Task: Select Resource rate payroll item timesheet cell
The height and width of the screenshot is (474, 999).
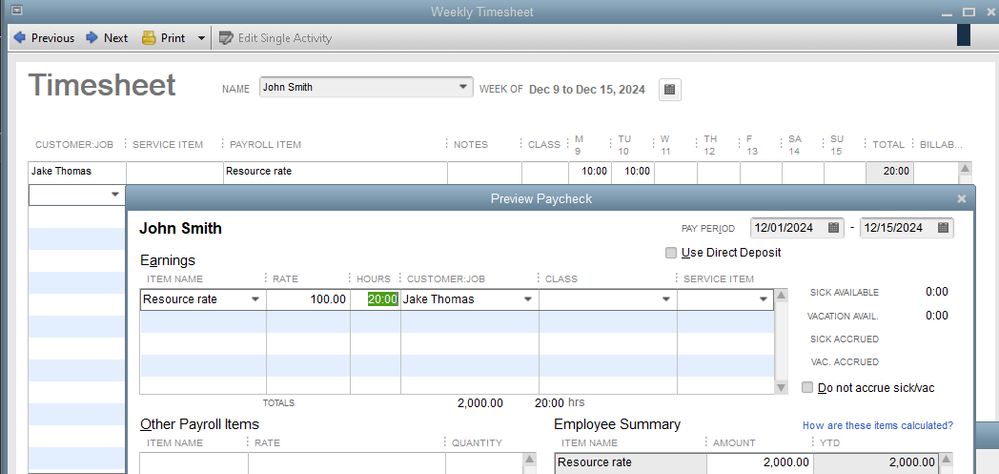Action: (x=335, y=171)
